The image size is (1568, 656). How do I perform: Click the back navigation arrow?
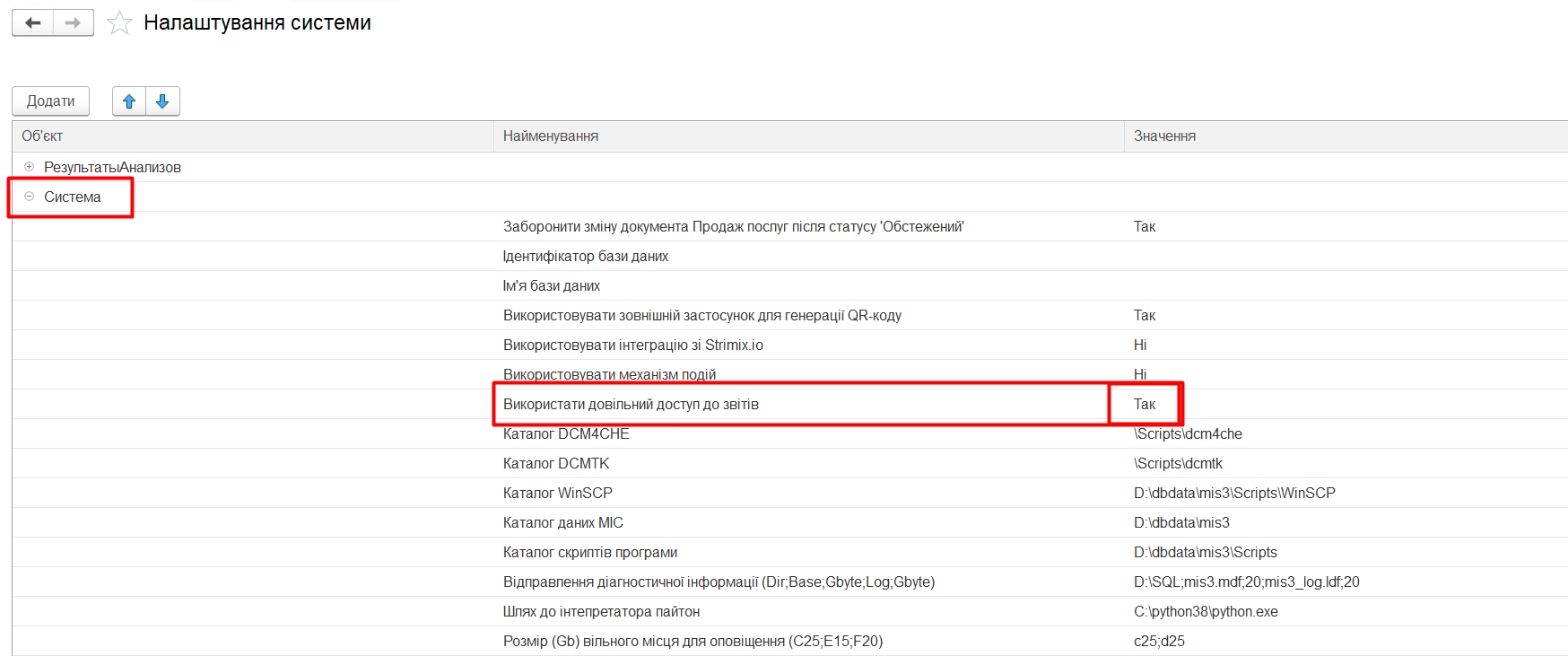click(x=33, y=23)
